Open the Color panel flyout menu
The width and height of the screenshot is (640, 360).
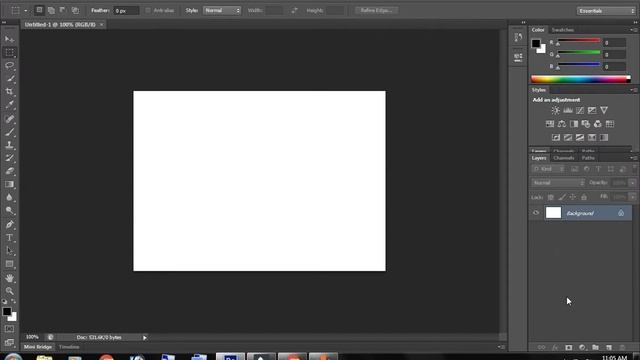click(x=633, y=30)
